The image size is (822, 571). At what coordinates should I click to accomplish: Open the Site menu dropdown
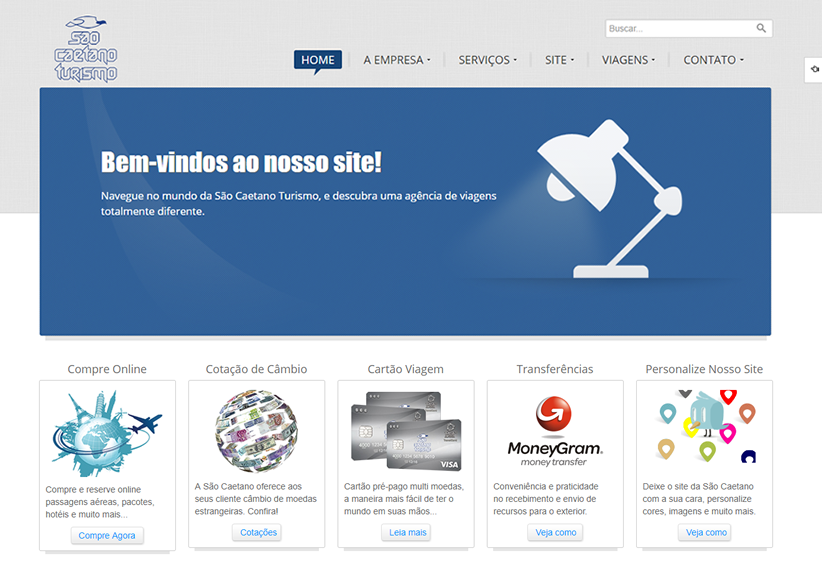point(559,60)
